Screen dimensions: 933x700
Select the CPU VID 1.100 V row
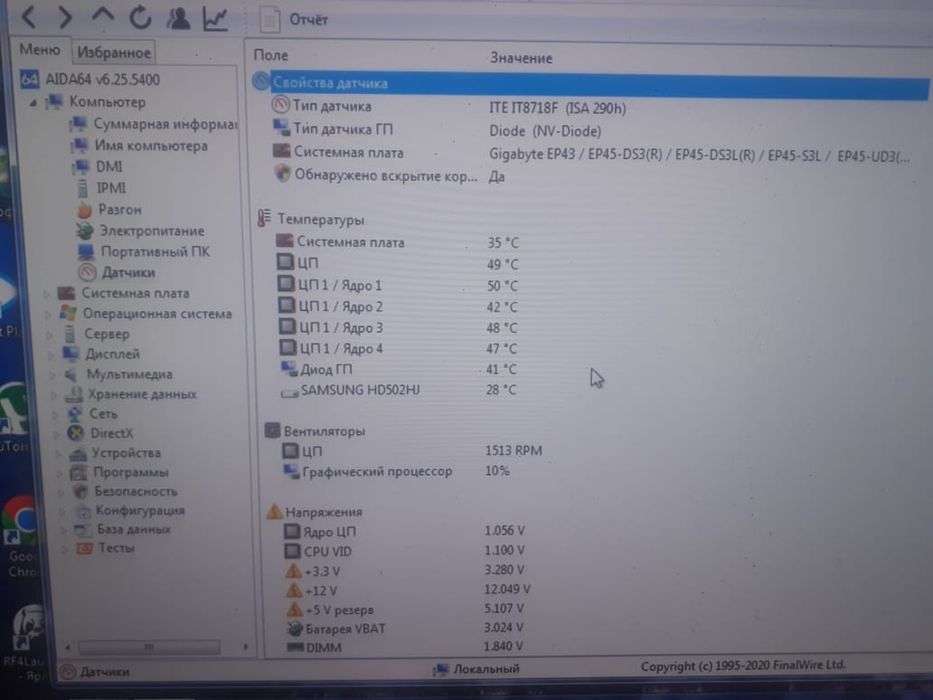pos(405,551)
